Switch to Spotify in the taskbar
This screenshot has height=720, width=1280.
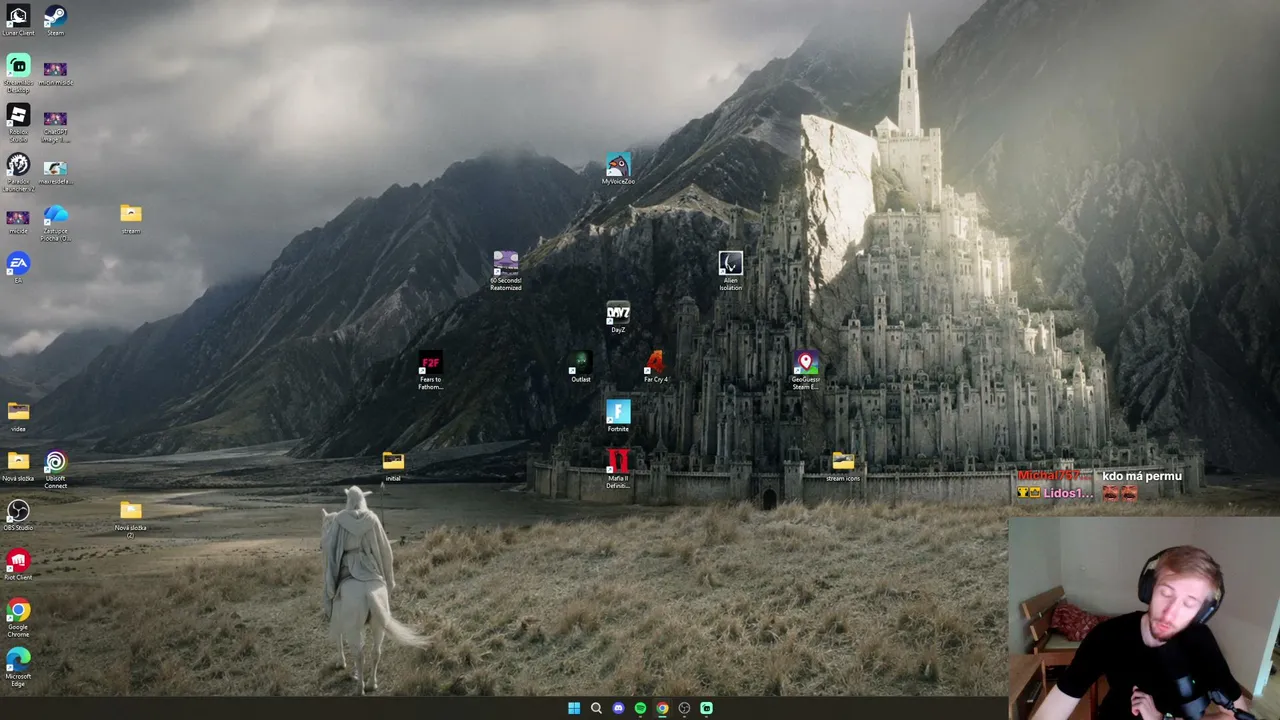coord(640,708)
